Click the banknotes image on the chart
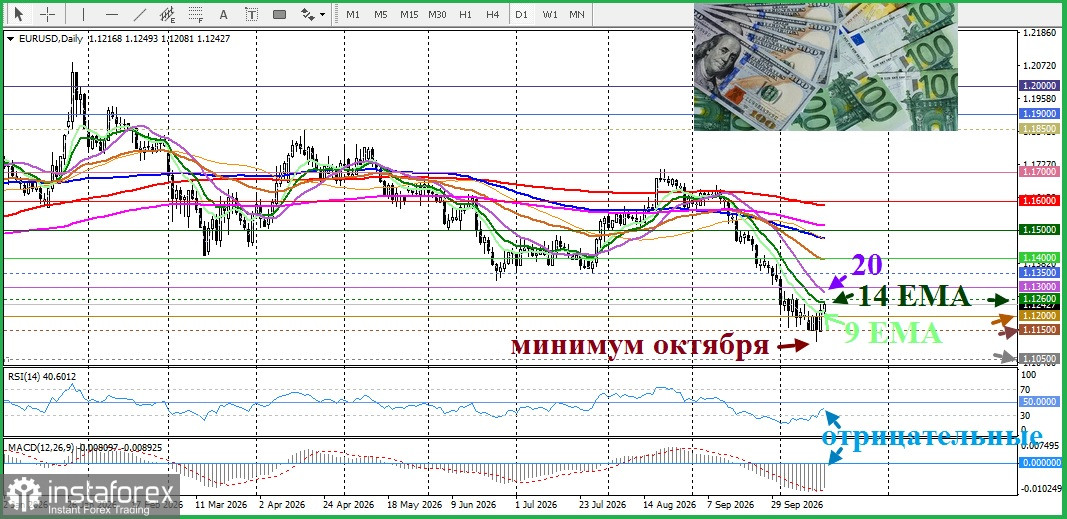This screenshot has width=1067, height=519. 825,67
